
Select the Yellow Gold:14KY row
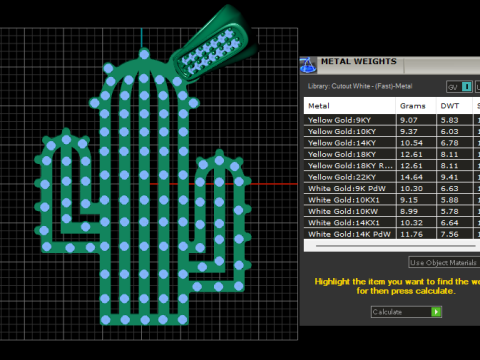[x=392, y=143]
